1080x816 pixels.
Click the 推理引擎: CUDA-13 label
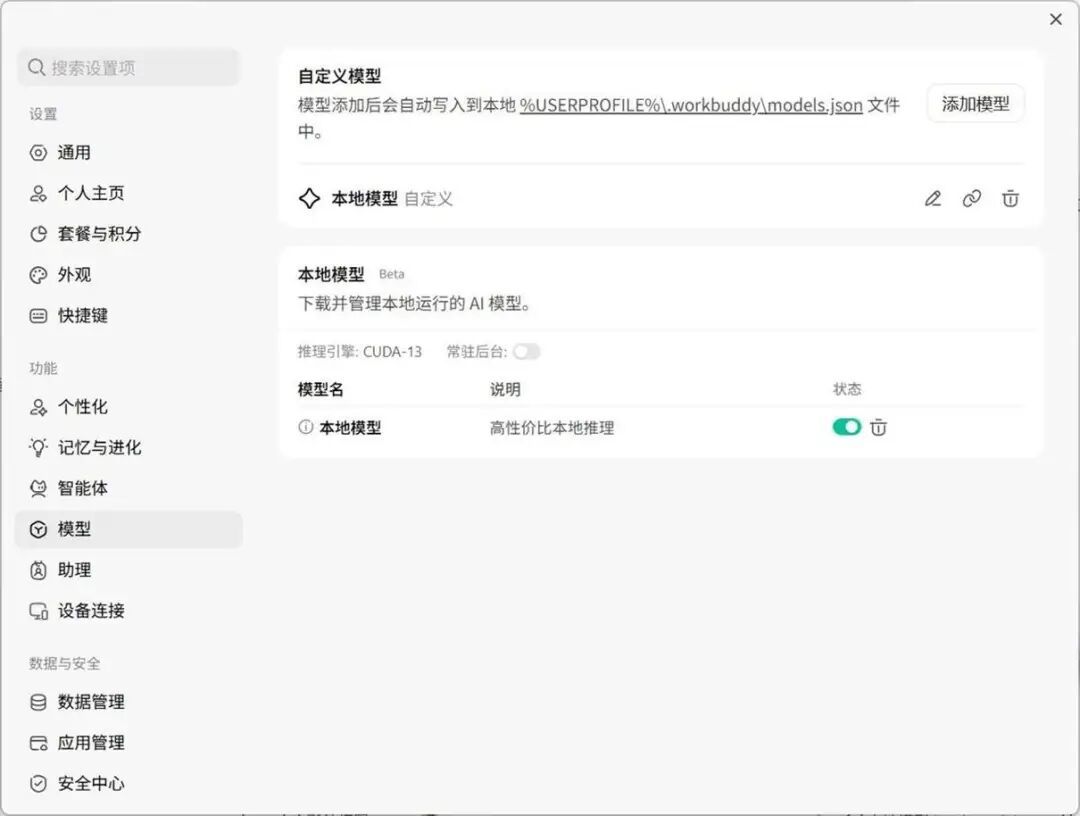coord(360,352)
